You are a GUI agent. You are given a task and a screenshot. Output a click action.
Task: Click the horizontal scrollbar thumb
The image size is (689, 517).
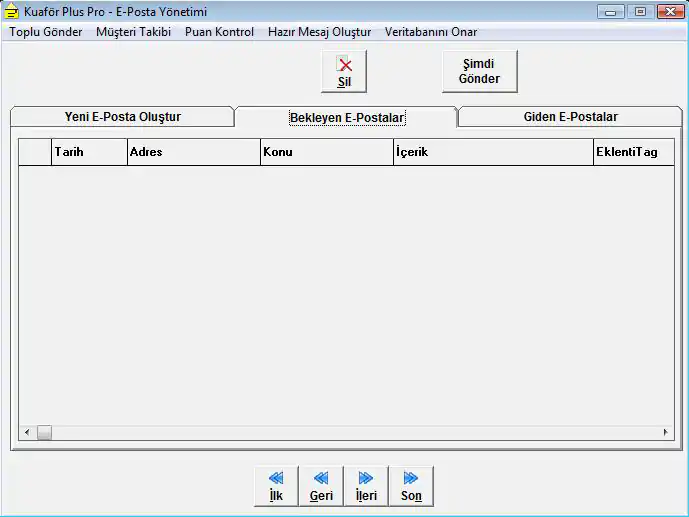(x=44, y=433)
